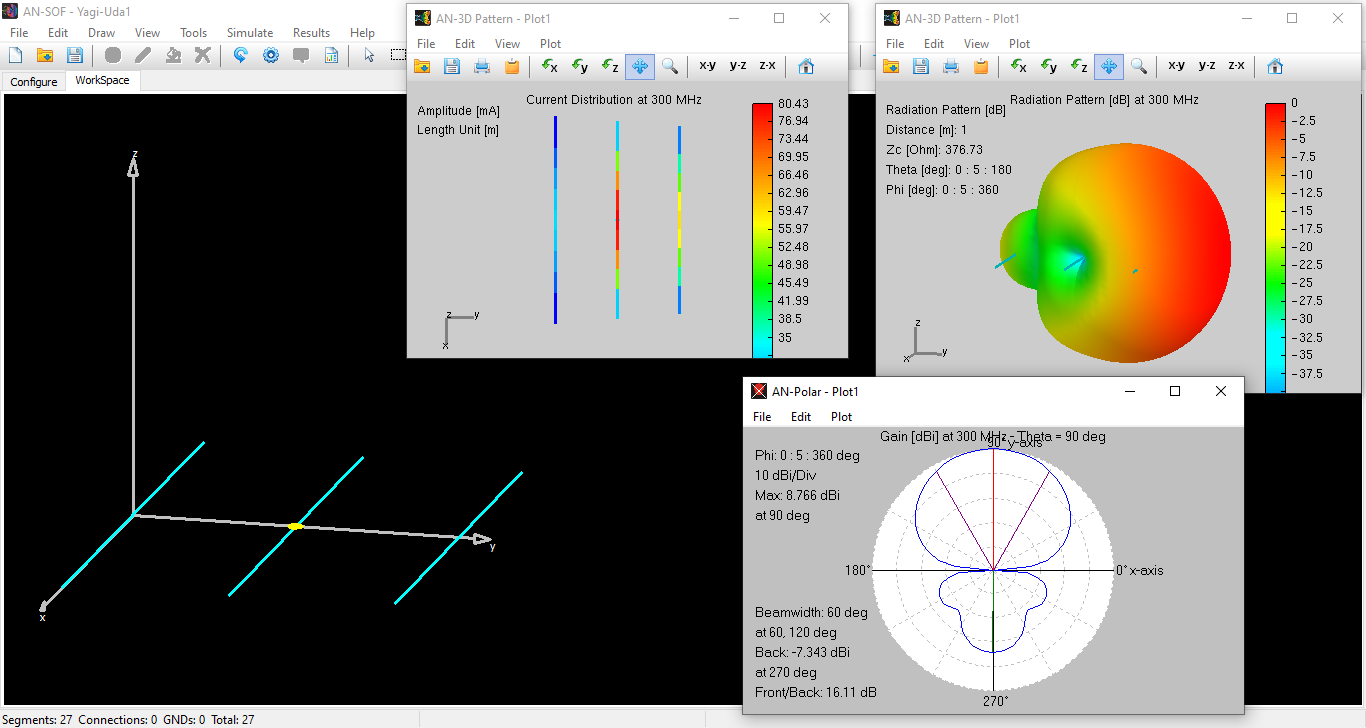Open View menu in Radiation Pattern window
Screen dimensions: 1366x728
pyautogui.click(x=976, y=44)
